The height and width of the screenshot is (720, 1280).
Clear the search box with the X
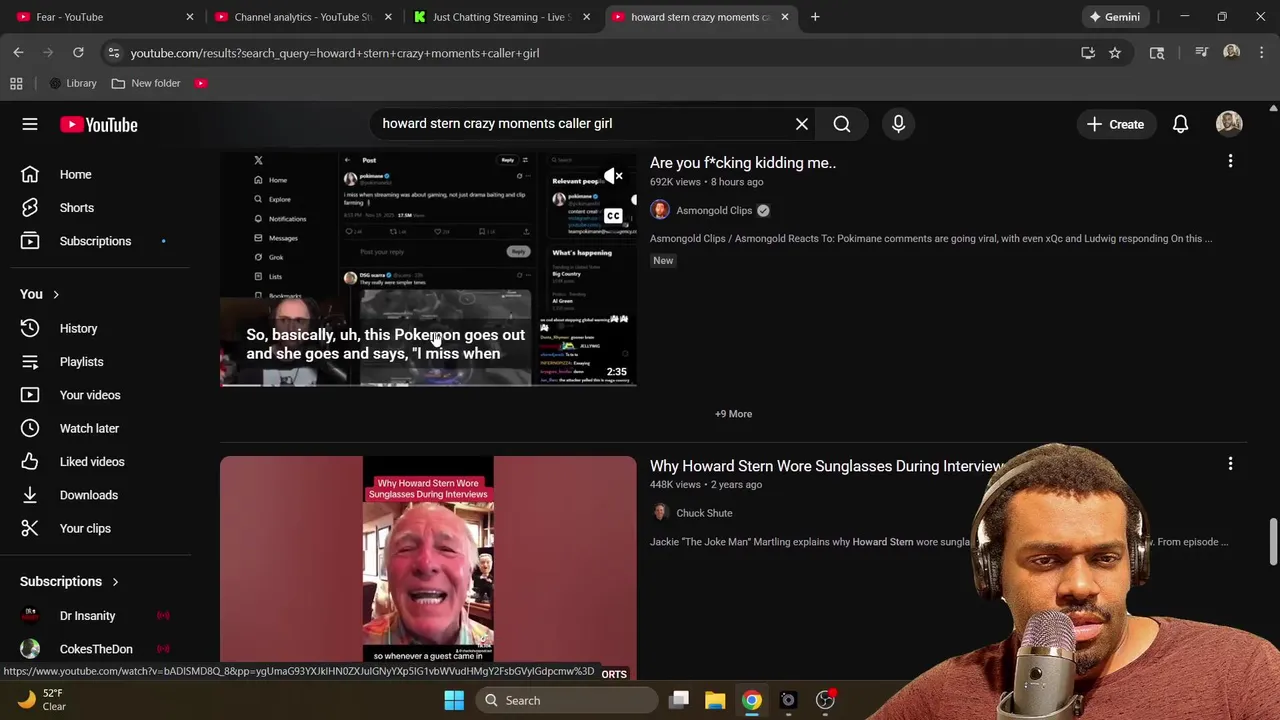click(x=802, y=124)
